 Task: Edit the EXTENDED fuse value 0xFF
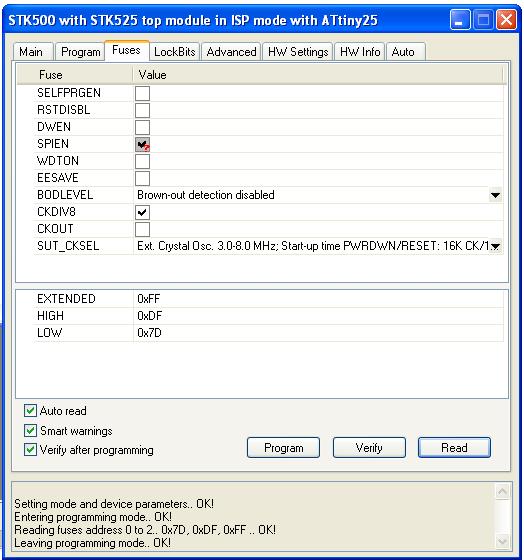[x=149, y=299]
